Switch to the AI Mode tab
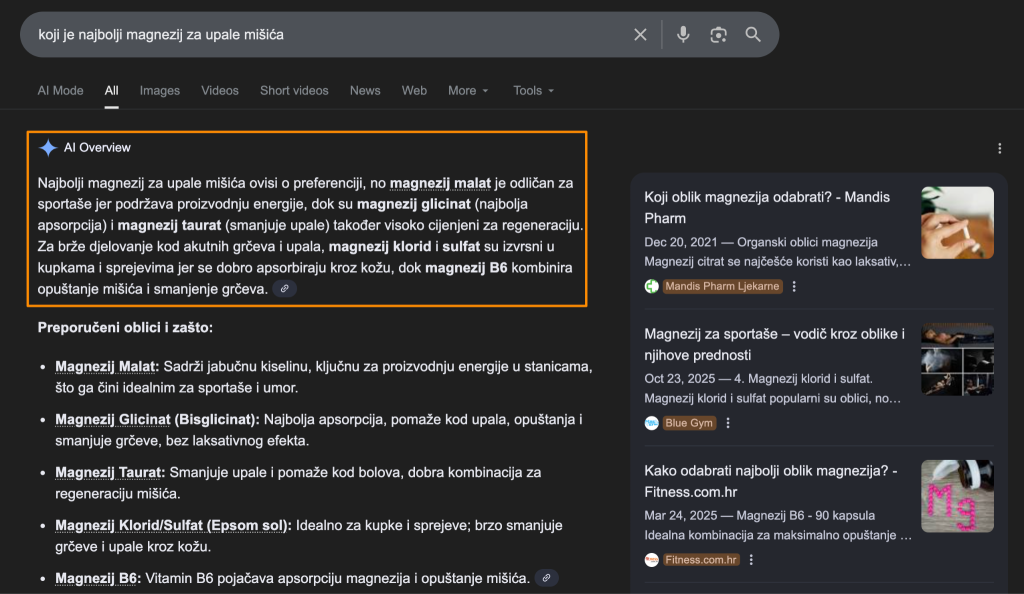1024x594 pixels. click(61, 91)
